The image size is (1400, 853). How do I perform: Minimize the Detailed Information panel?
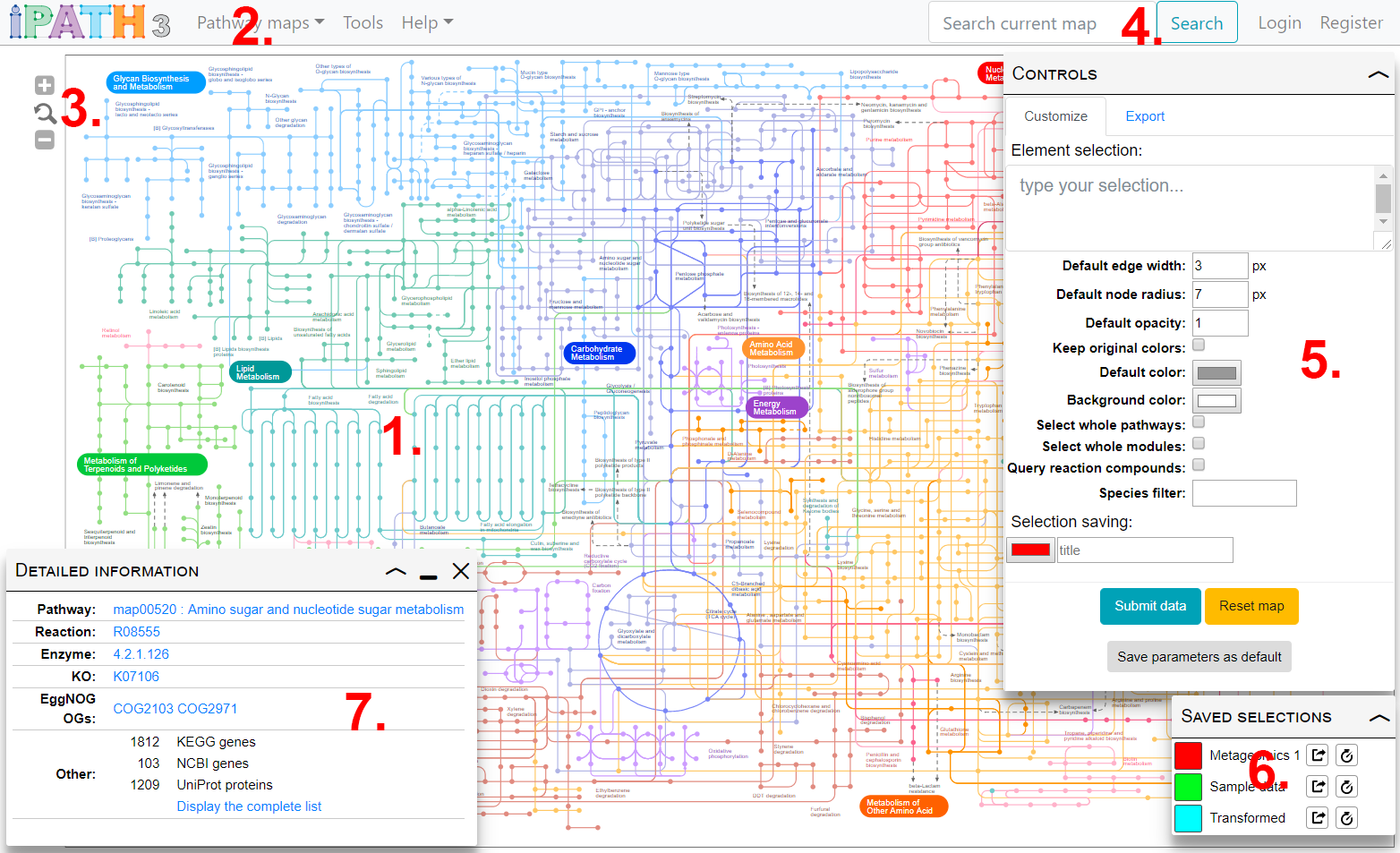[x=428, y=572]
